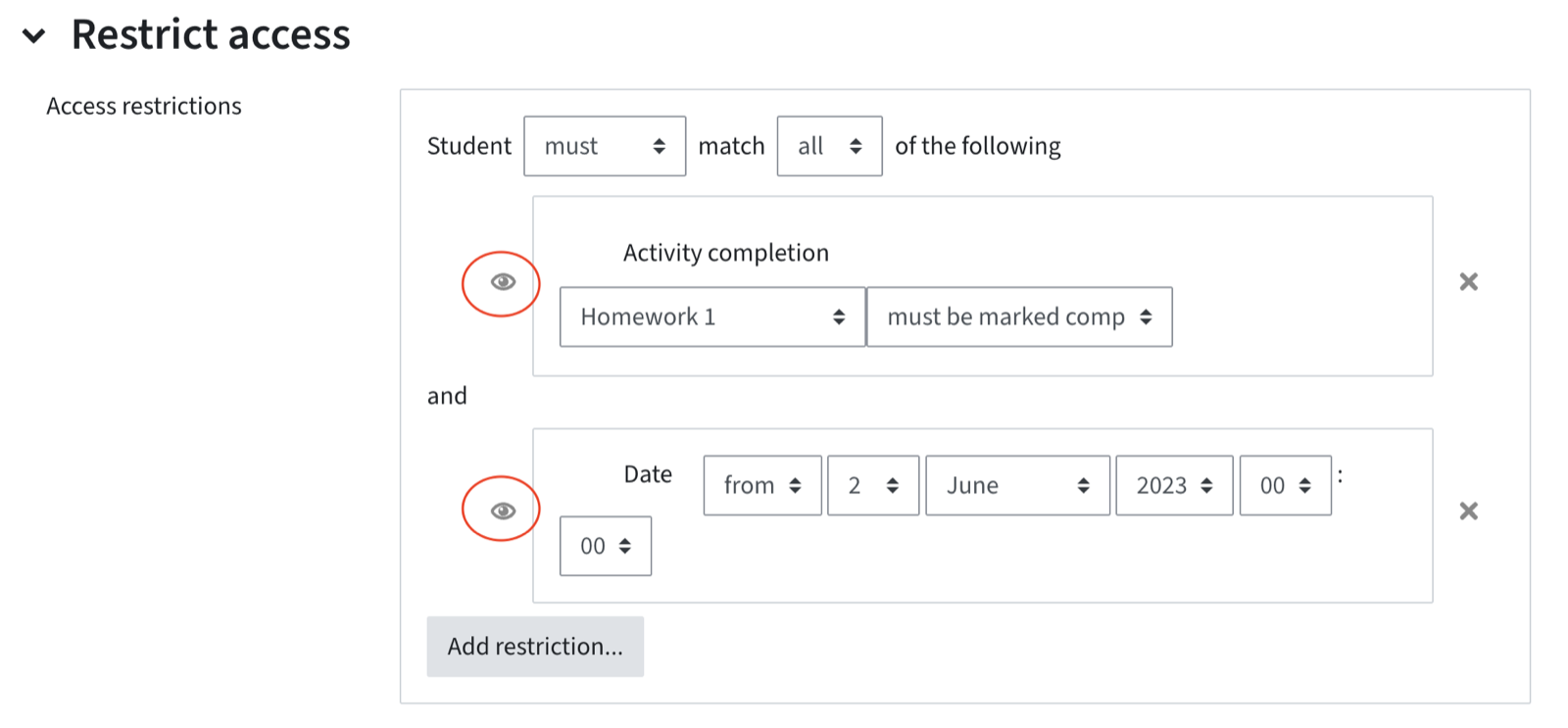The width and height of the screenshot is (1568, 728).
Task: Toggle eye icon for Activity completion restriction
Action: tap(503, 282)
